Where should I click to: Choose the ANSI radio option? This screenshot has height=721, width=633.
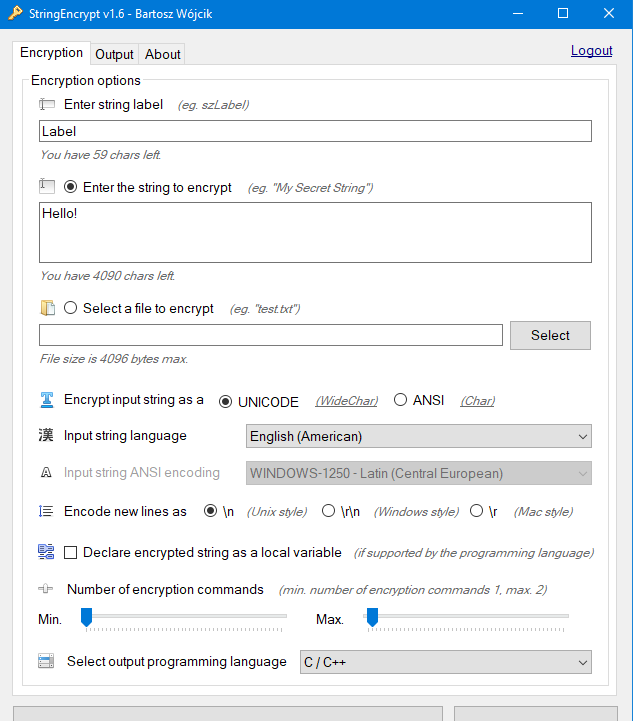[400, 400]
